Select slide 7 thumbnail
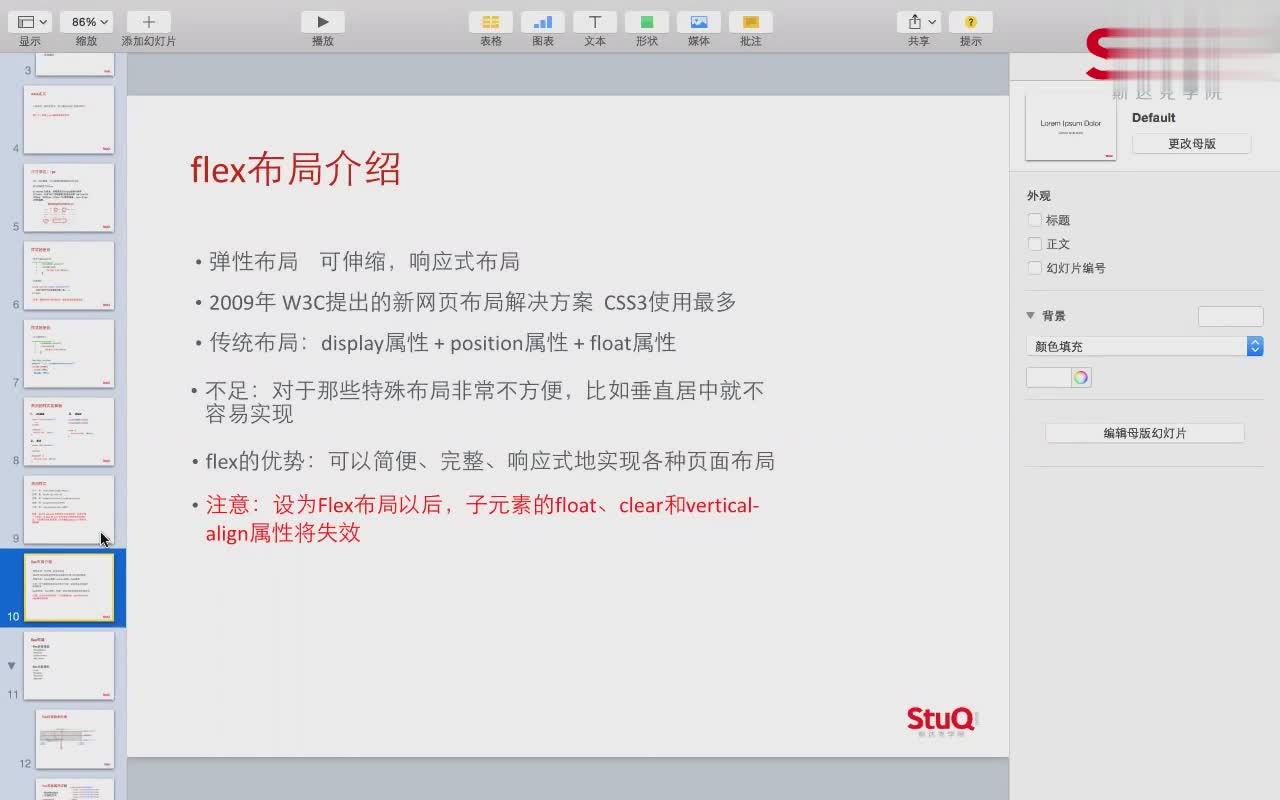The height and width of the screenshot is (800, 1280). tap(69, 353)
